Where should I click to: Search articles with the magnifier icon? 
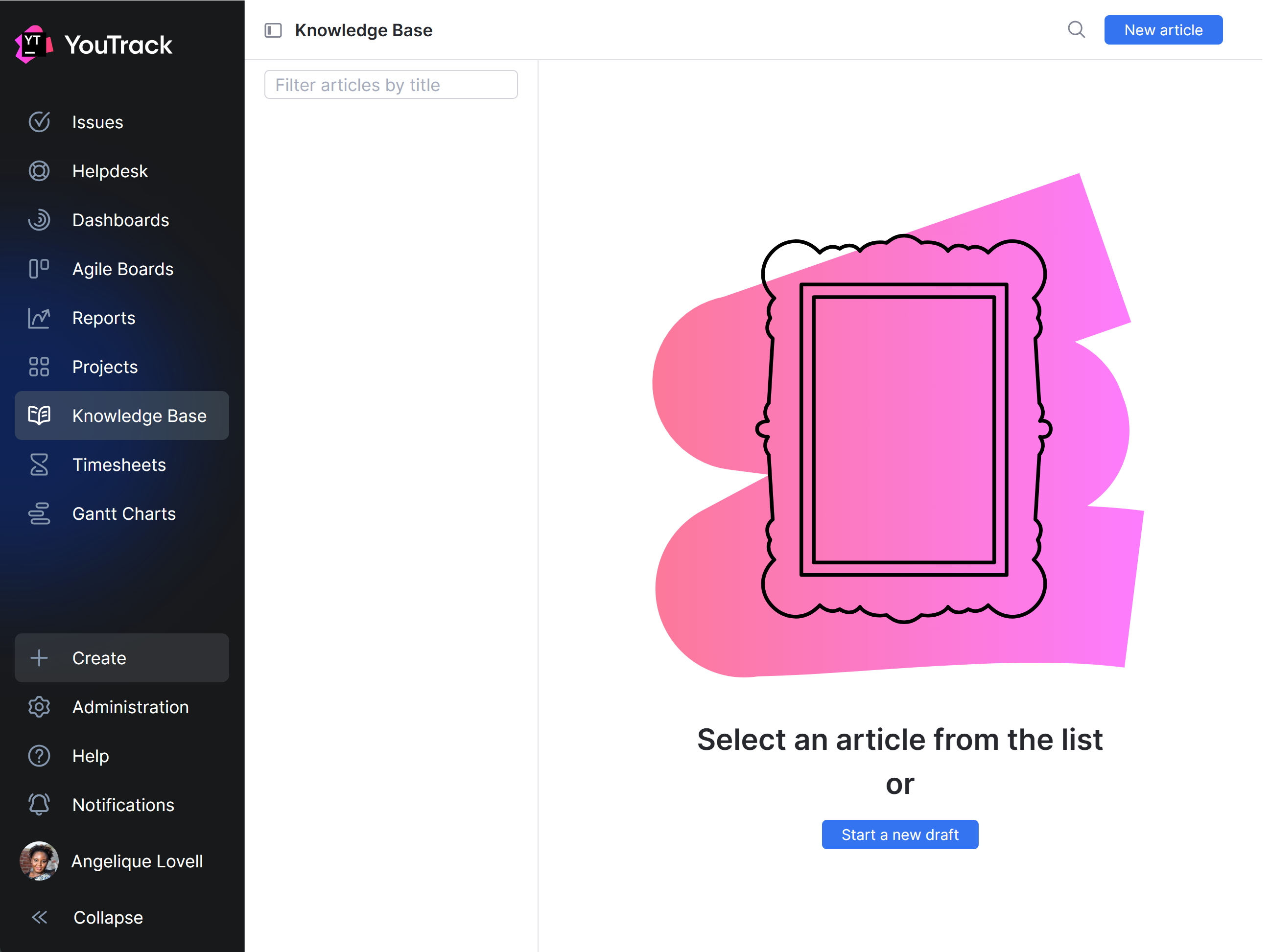(x=1076, y=30)
